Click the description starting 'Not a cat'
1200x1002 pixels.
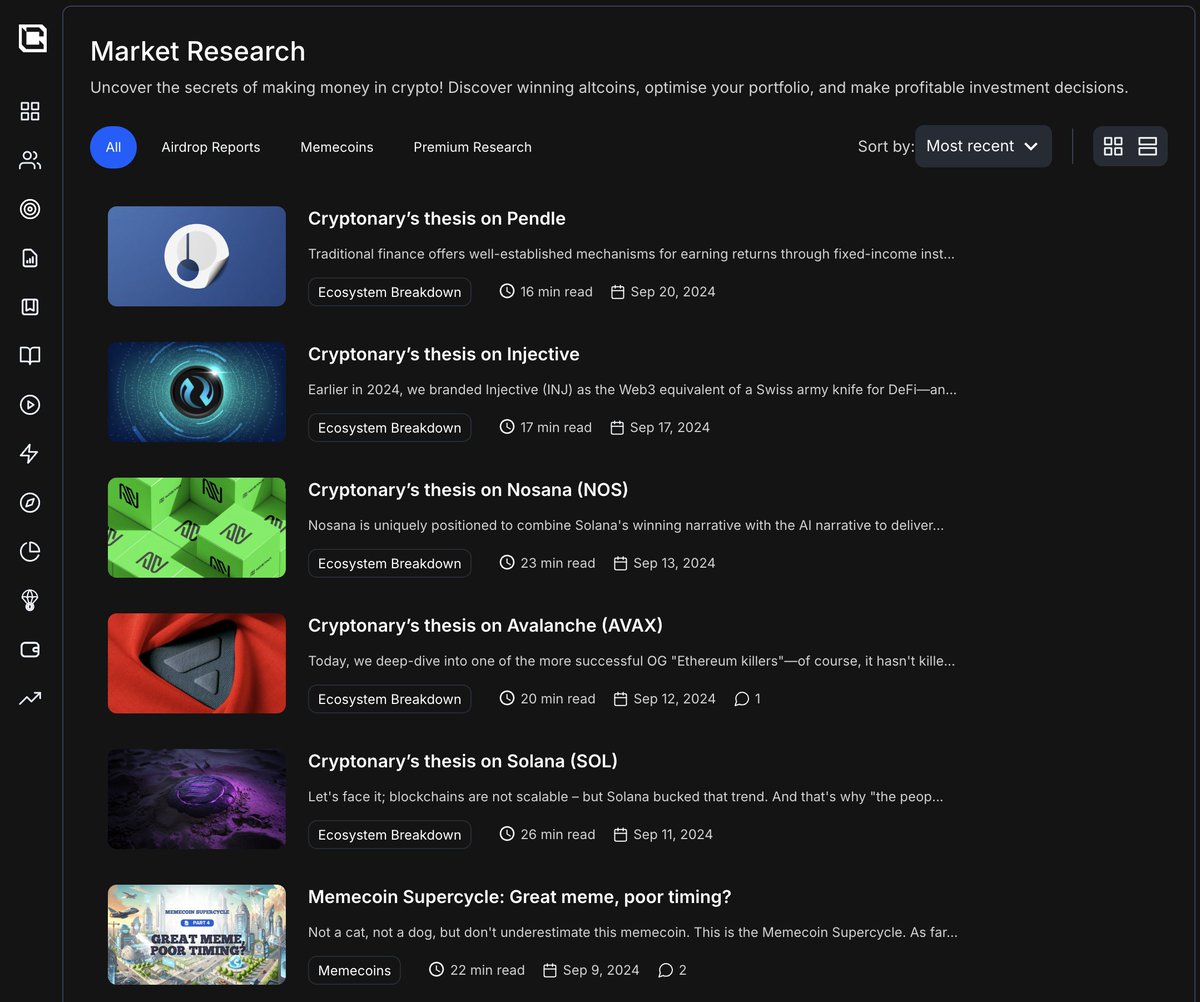click(x=633, y=933)
